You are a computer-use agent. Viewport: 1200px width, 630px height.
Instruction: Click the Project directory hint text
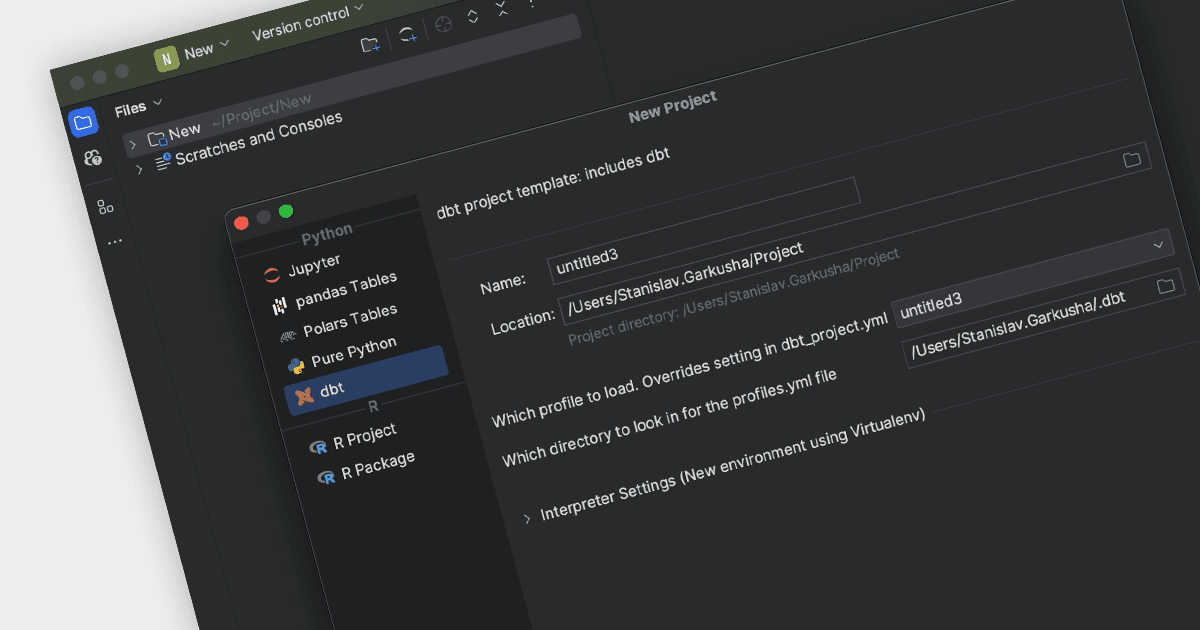[734, 297]
